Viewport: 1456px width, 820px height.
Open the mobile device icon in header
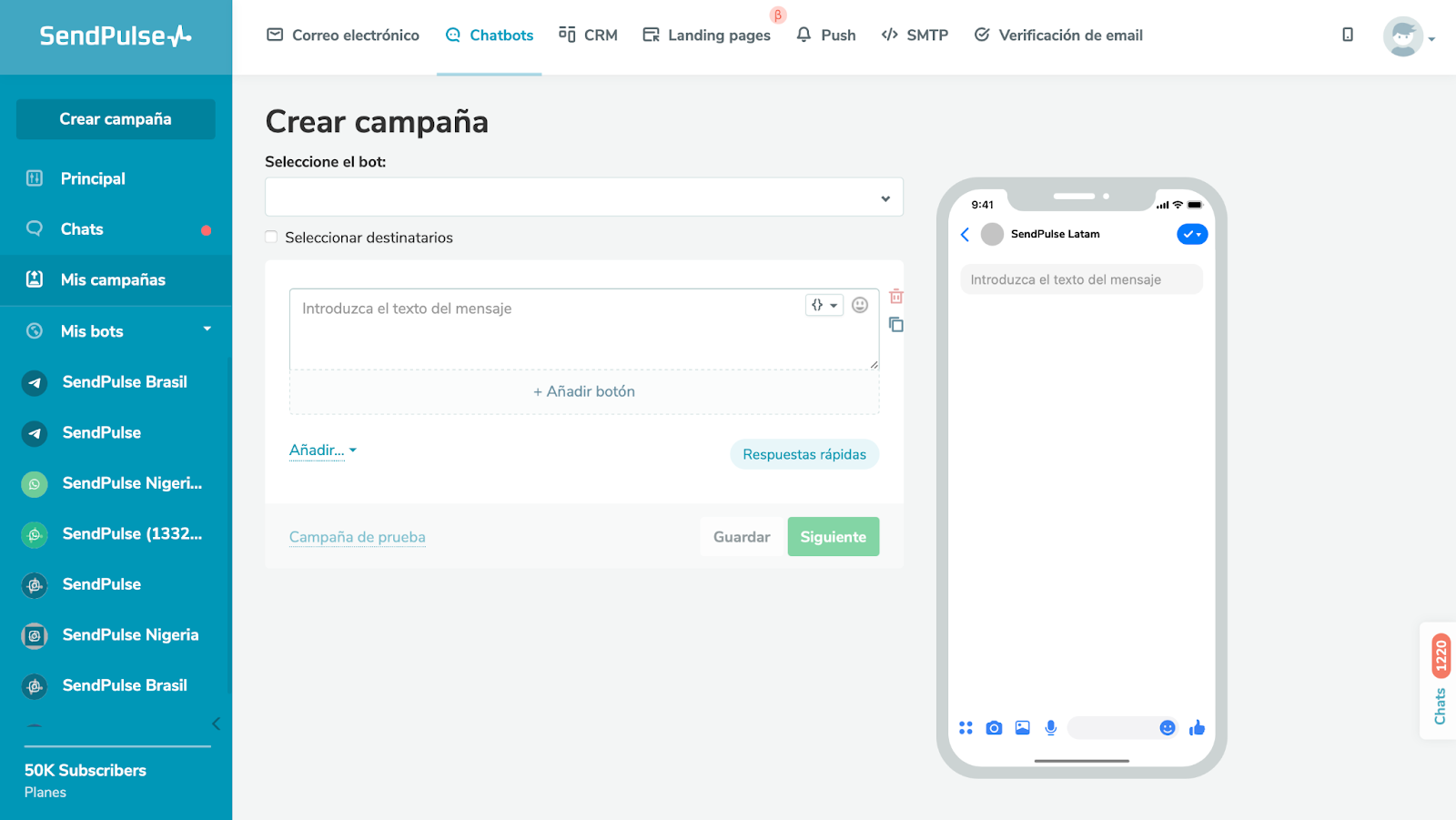click(x=1348, y=35)
